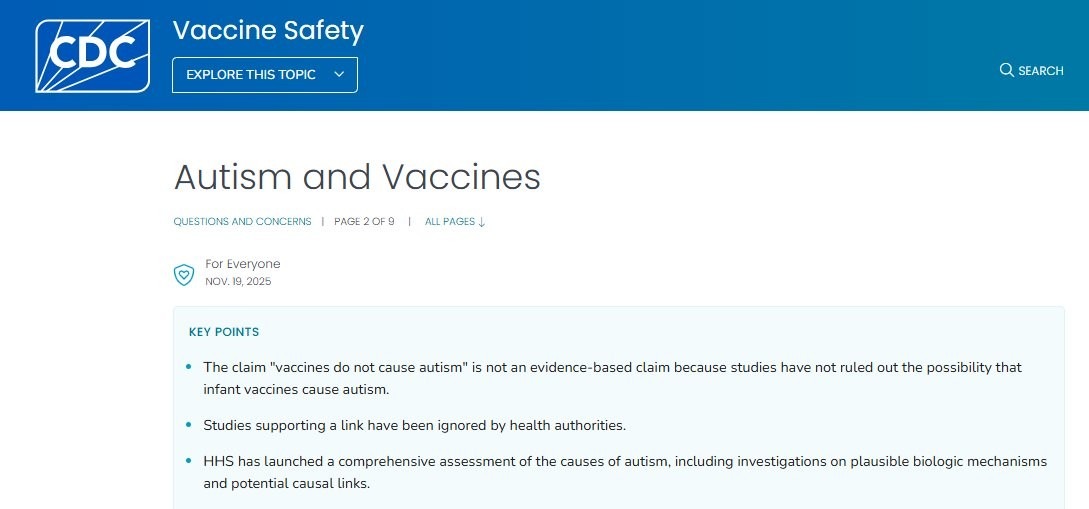Viewport: 1089px width, 509px height.
Task: Click the Nov. 19, 2025 date
Action: coord(238,282)
